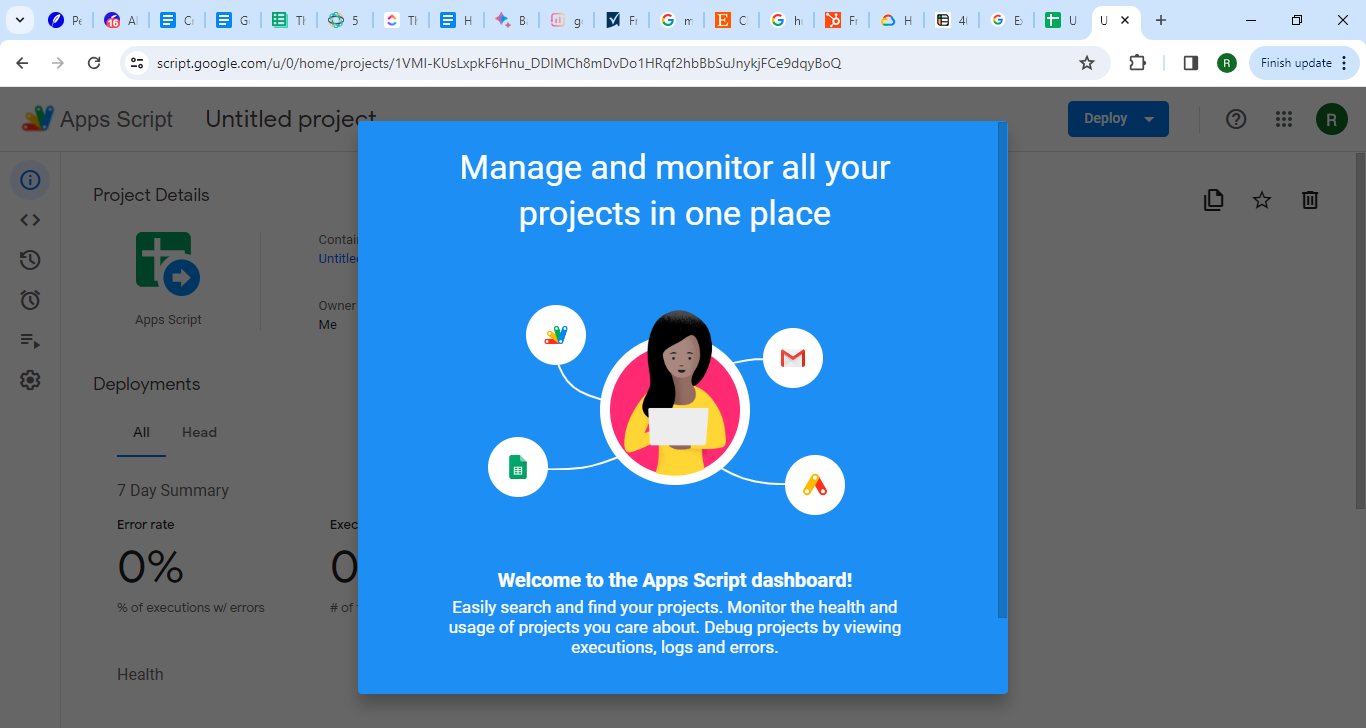
Task: Open the Apps Script help question icon
Action: coord(1236,119)
